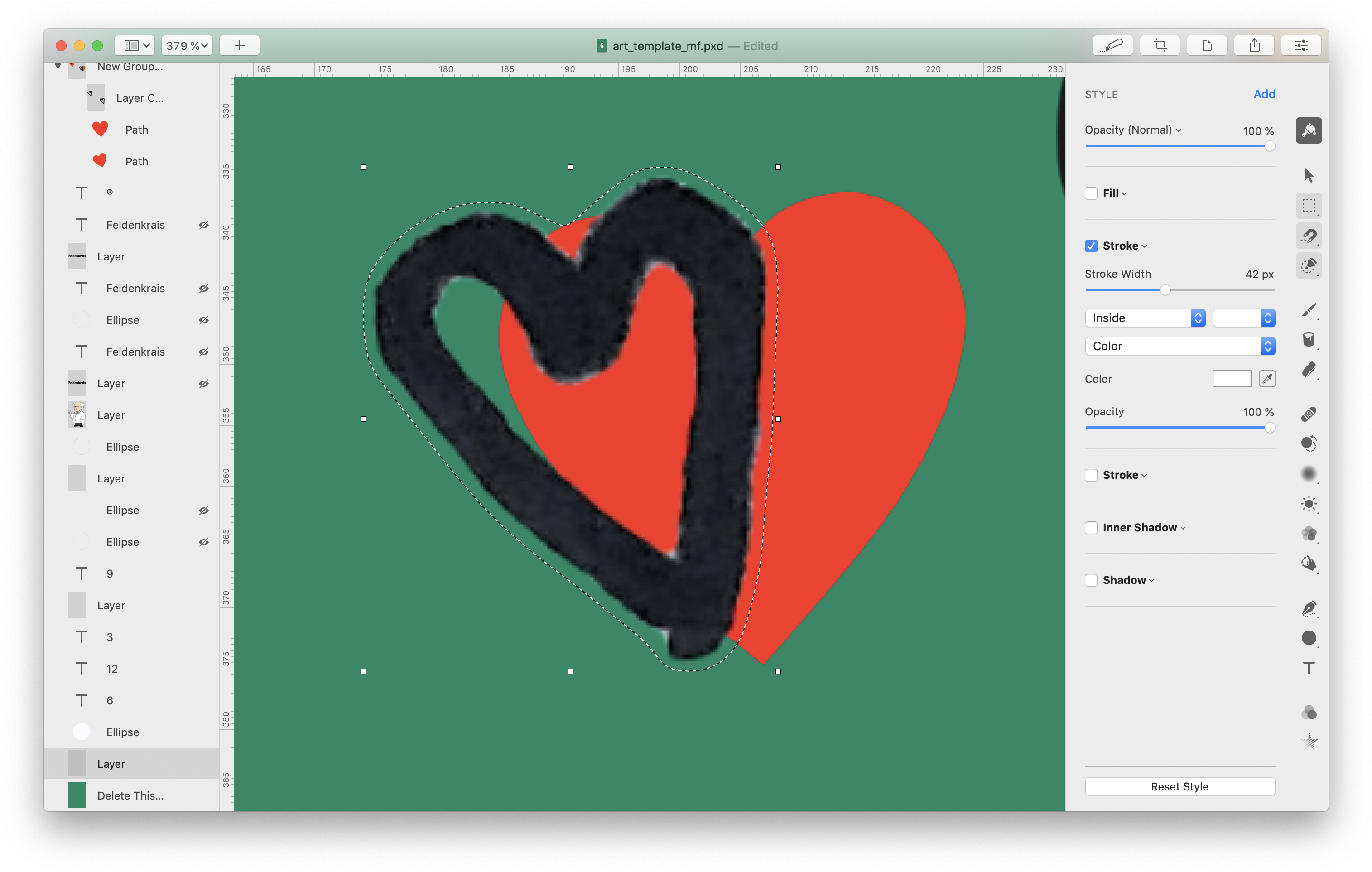Select the Arrange arrow tool
This screenshot has width=1372, height=872.
(1309, 175)
